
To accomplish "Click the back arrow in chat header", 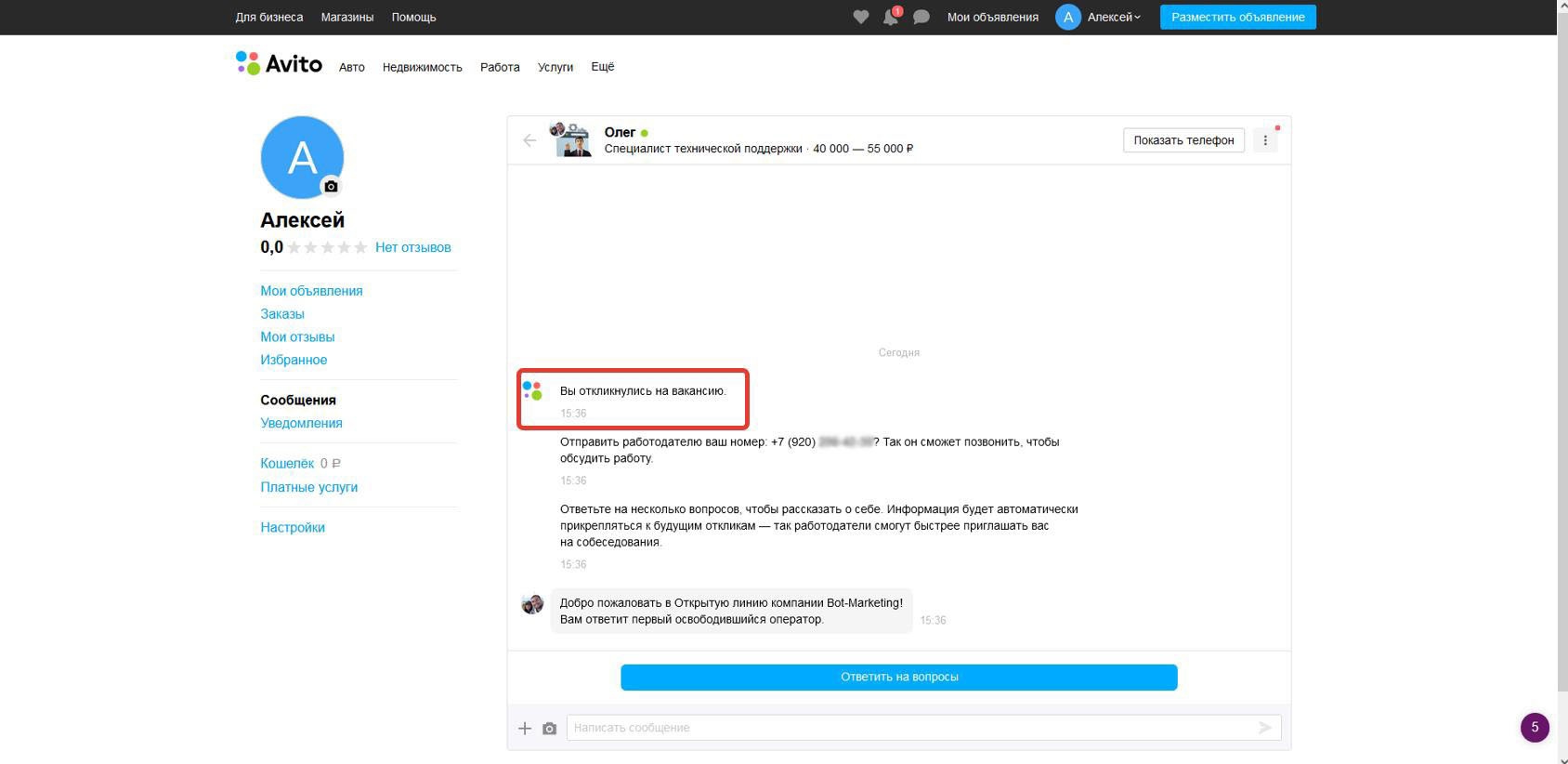I will 529,140.
